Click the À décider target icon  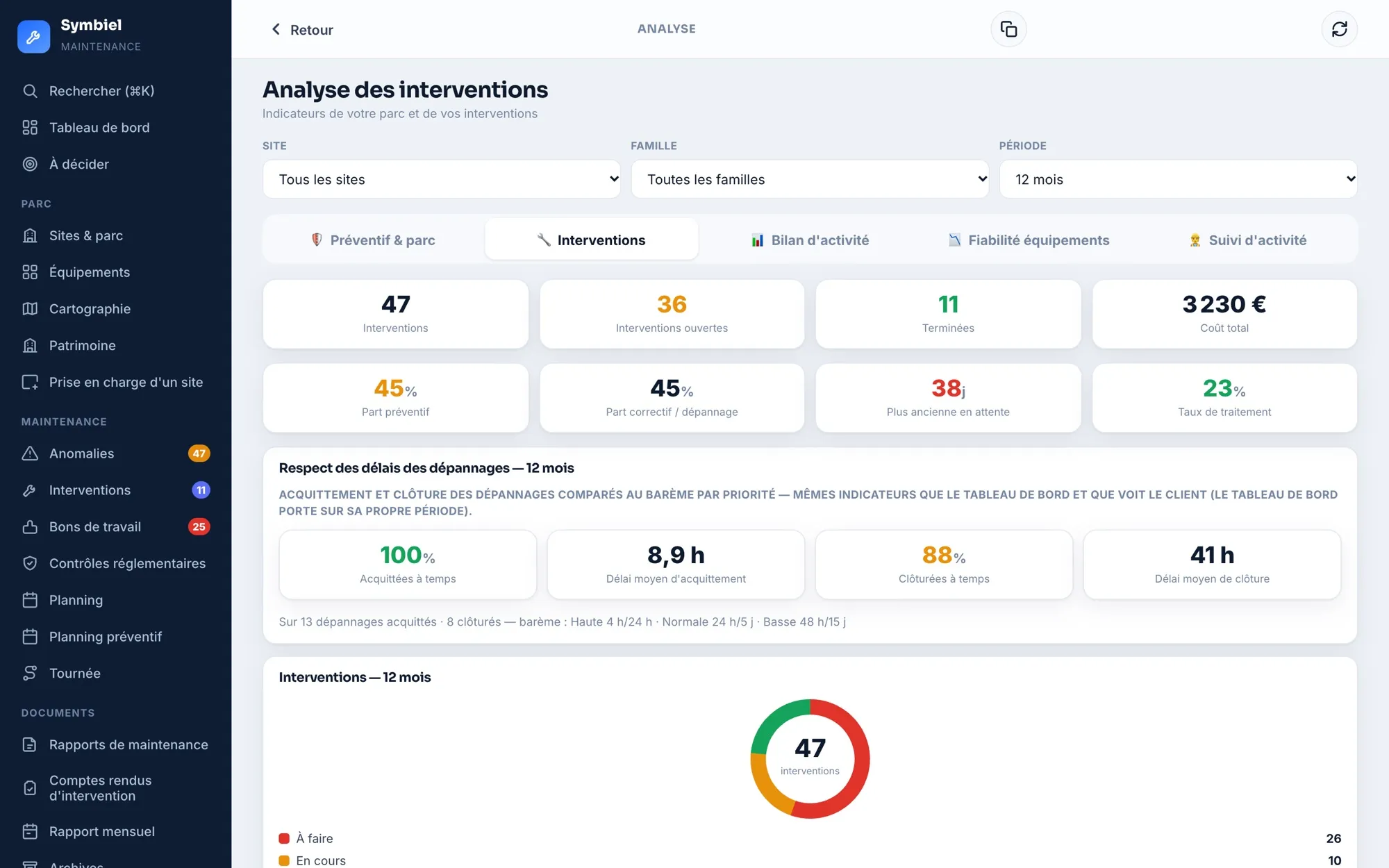[x=30, y=165]
